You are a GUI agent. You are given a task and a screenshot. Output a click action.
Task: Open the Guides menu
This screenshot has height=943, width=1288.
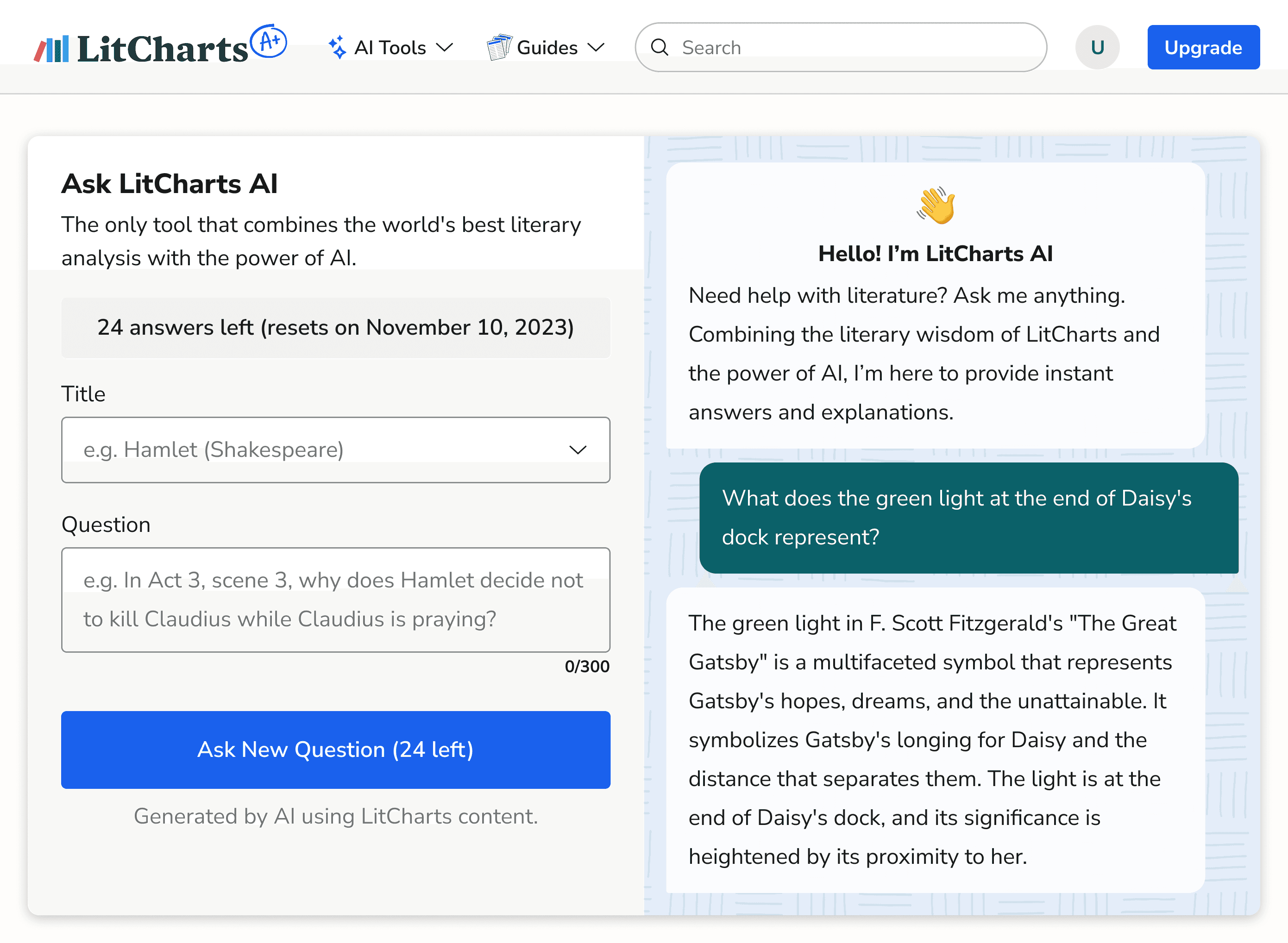pos(547,47)
